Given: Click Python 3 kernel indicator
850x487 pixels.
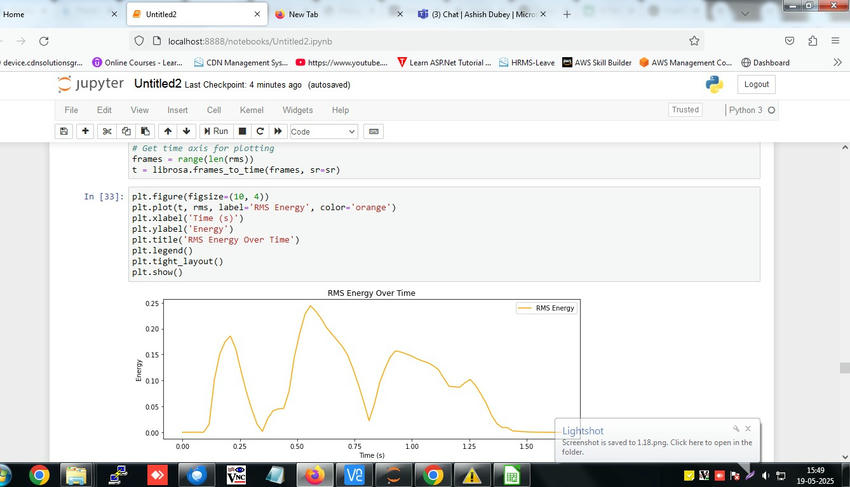Looking at the screenshot, I should coord(751,110).
